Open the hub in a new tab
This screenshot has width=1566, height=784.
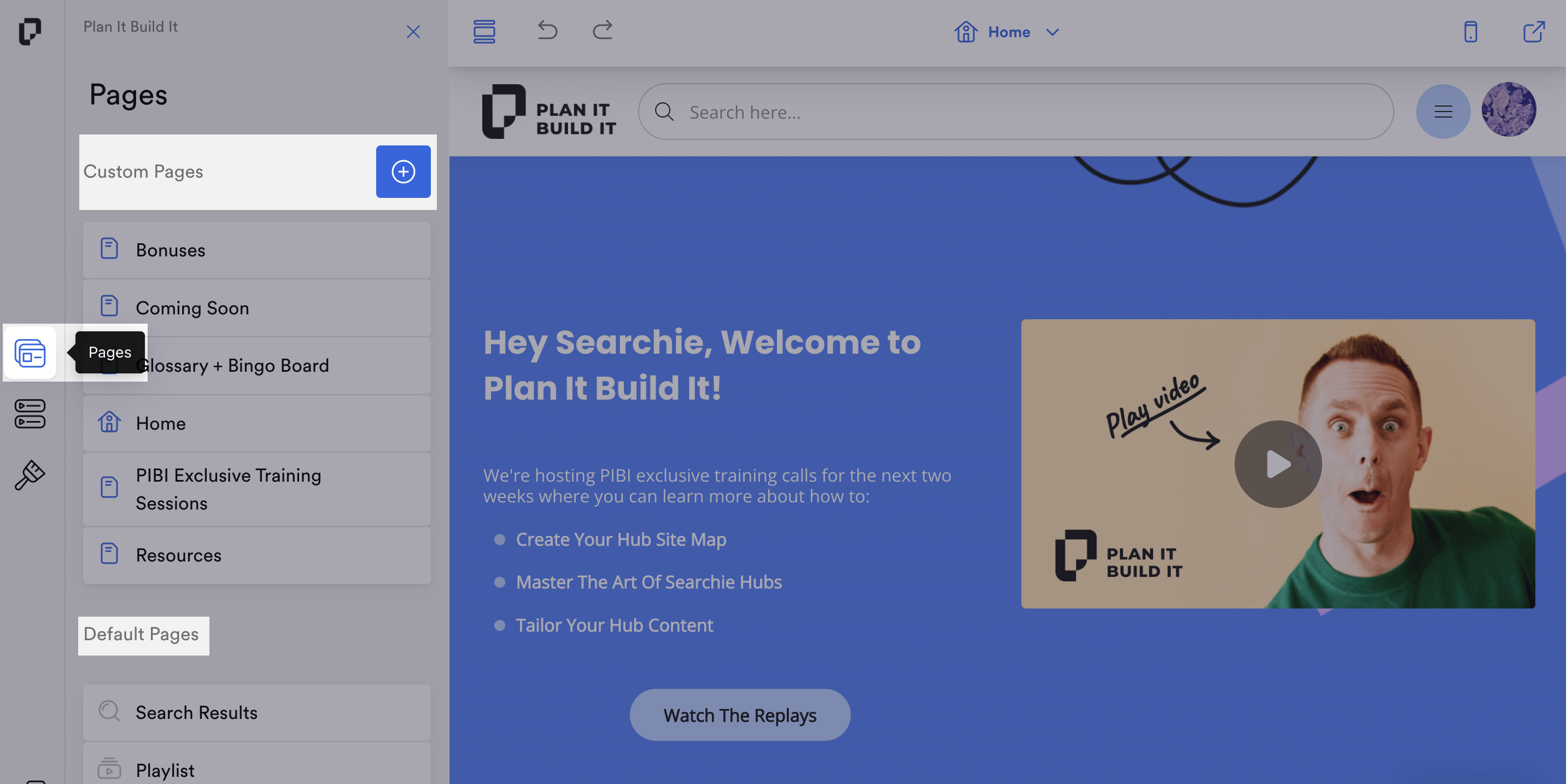[x=1534, y=31]
